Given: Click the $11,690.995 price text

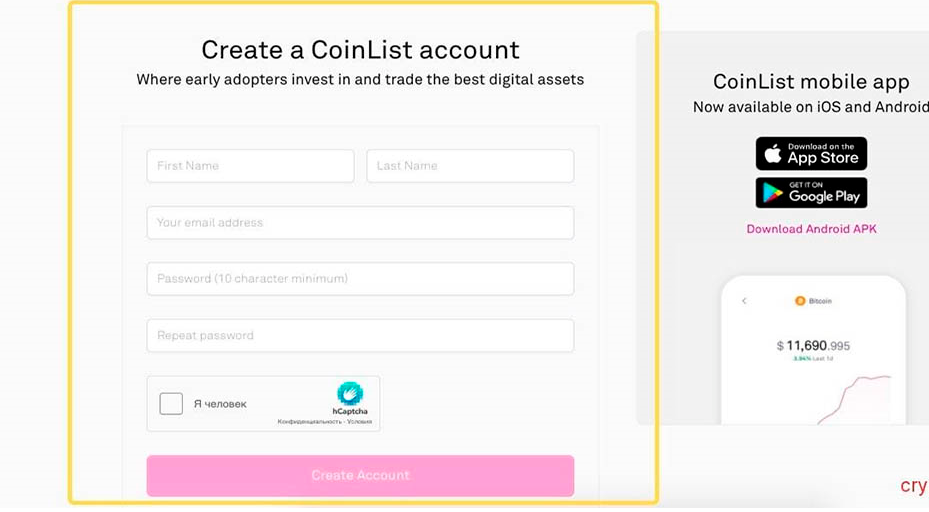Looking at the screenshot, I should pyautogui.click(x=813, y=345).
